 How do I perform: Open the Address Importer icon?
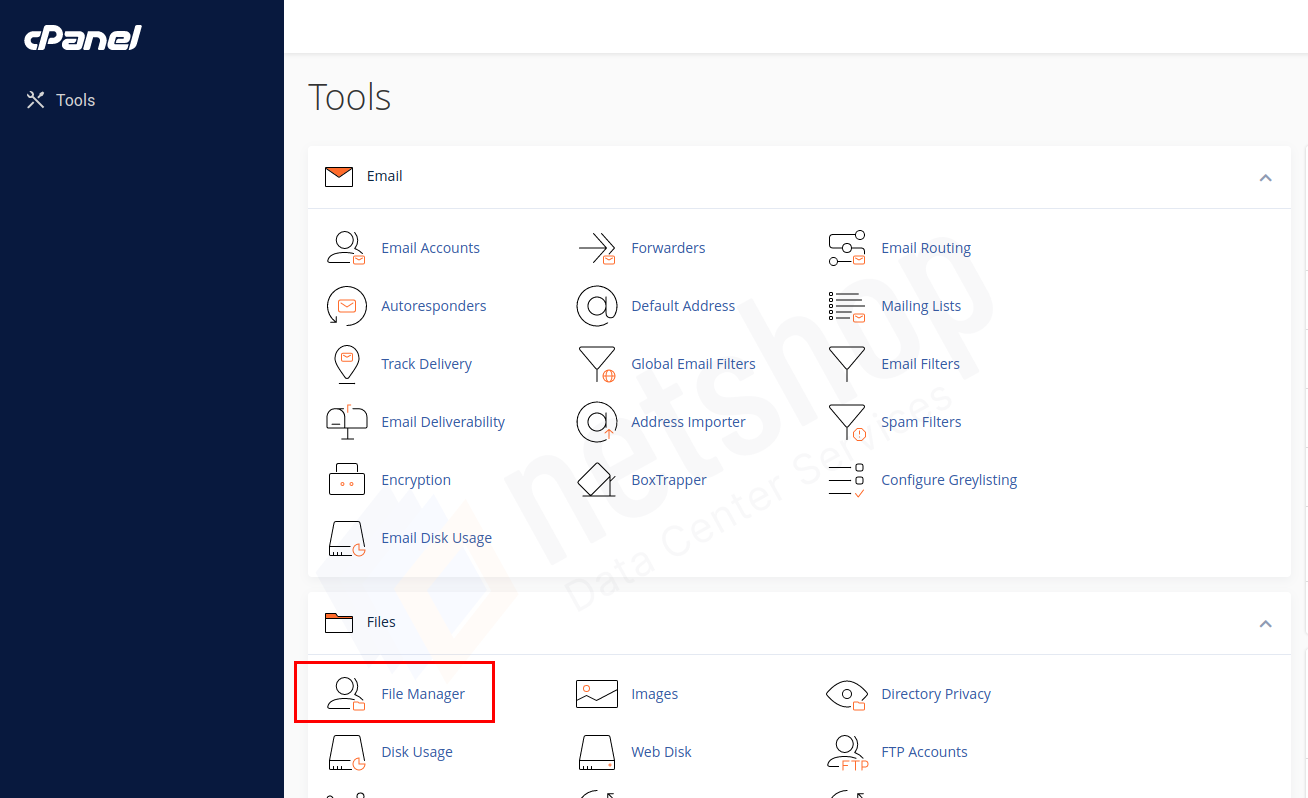pos(597,422)
